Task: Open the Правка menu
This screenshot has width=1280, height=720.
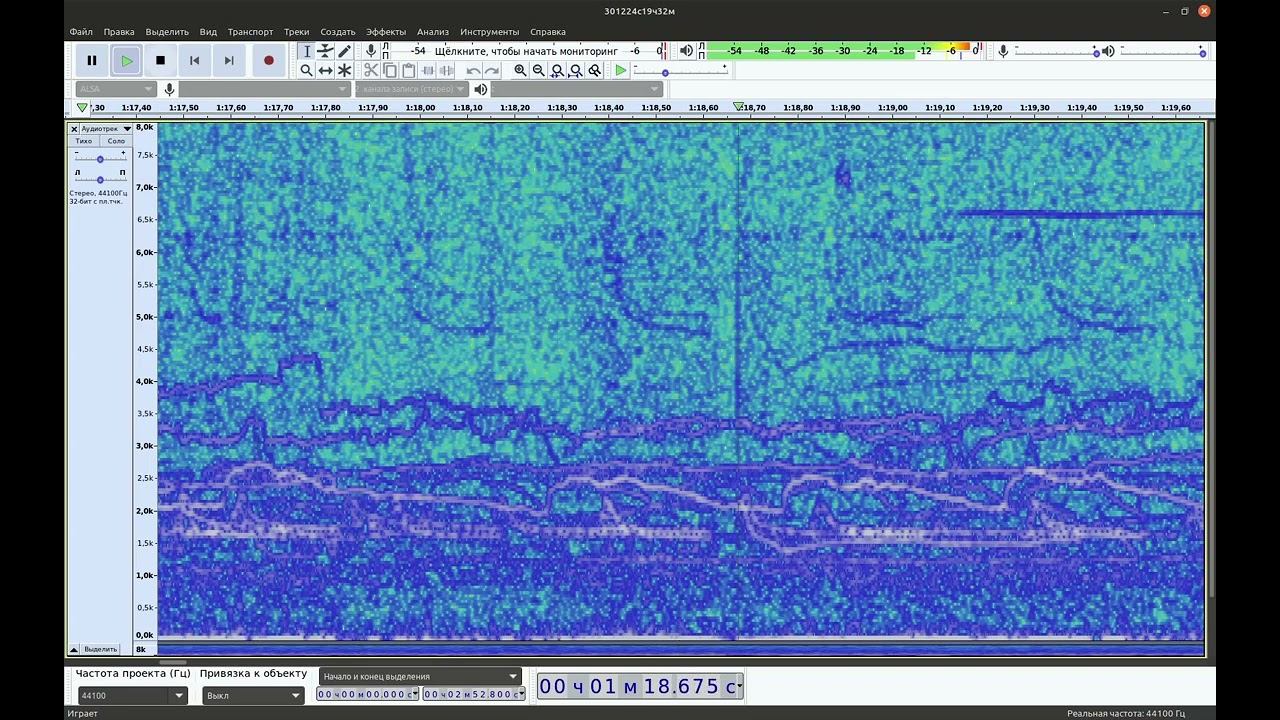Action: click(119, 32)
